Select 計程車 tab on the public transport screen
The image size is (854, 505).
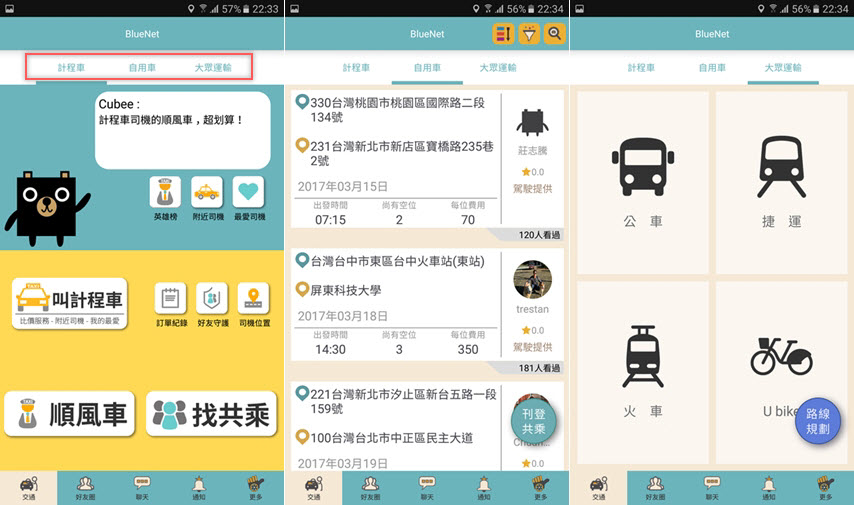641,68
